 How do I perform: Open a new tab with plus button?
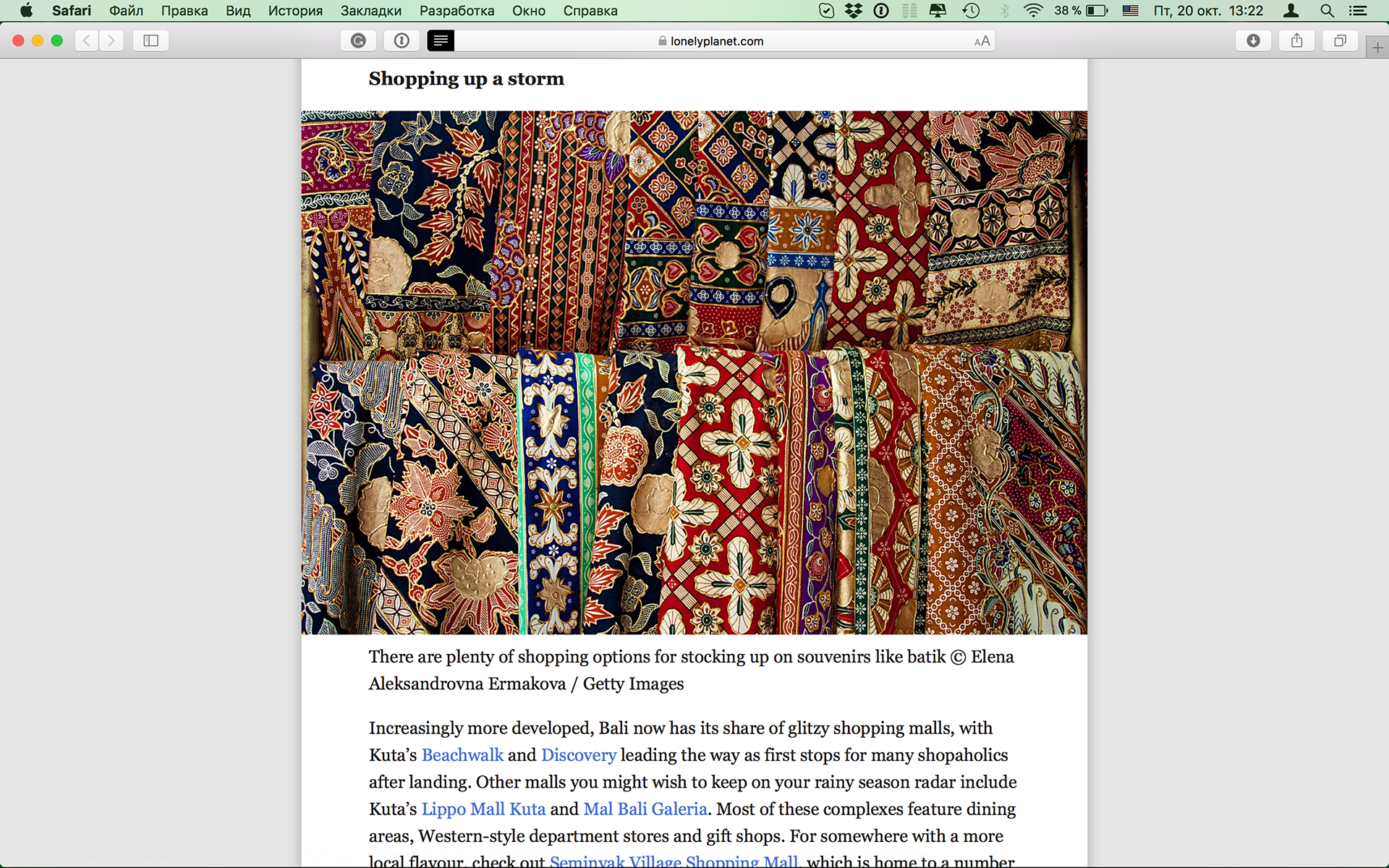[x=1377, y=48]
